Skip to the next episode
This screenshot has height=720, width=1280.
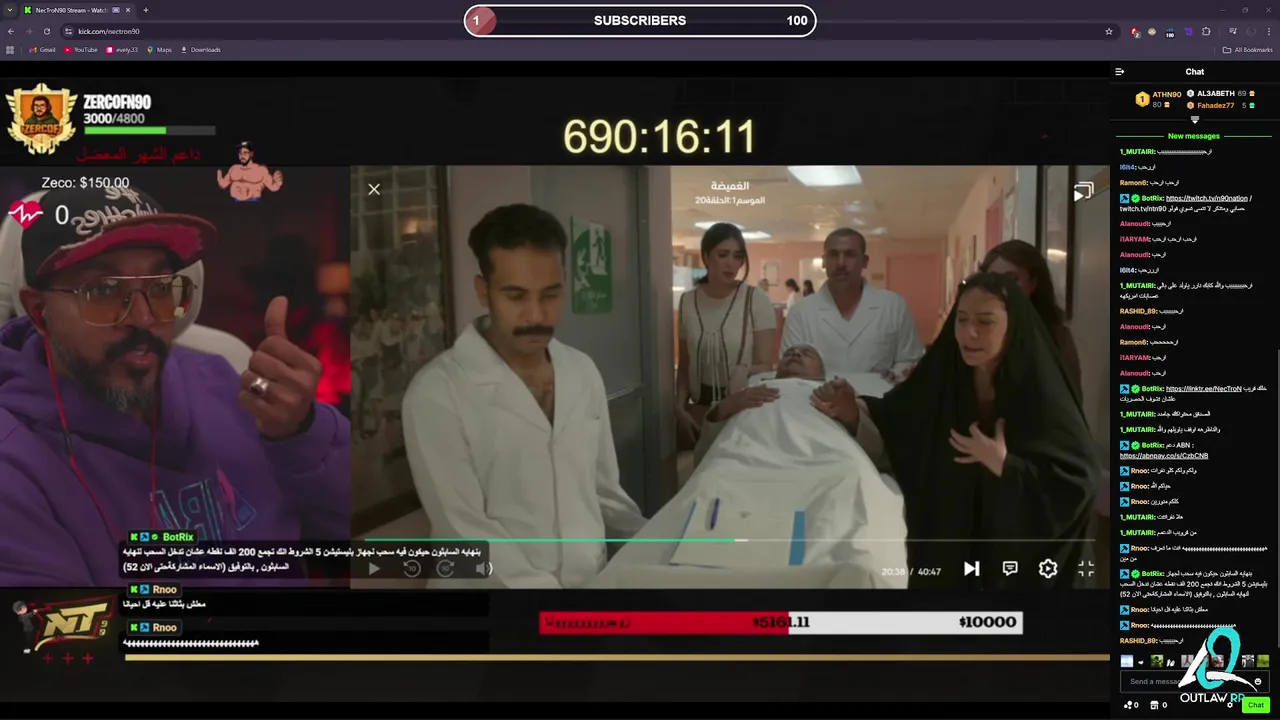pyautogui.click(x=971, y=569)
